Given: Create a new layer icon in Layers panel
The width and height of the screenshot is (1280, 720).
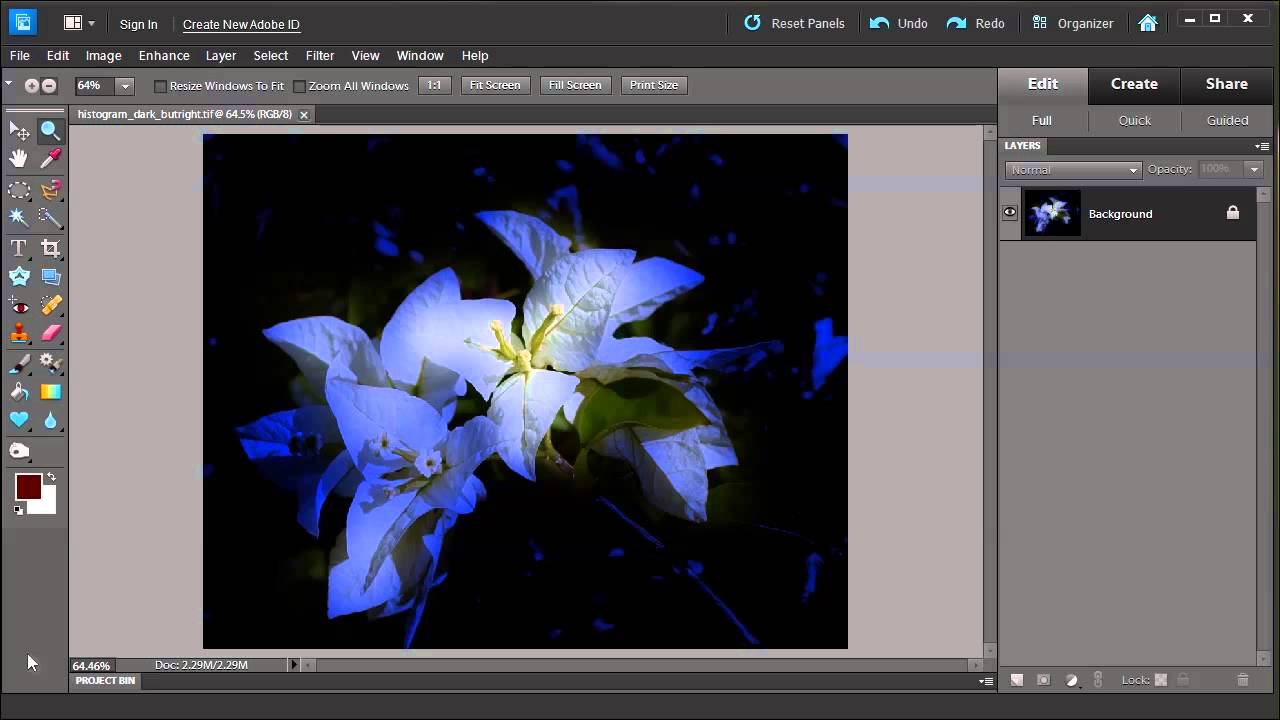Looking at the screenshot, I should coord(1017,680).
